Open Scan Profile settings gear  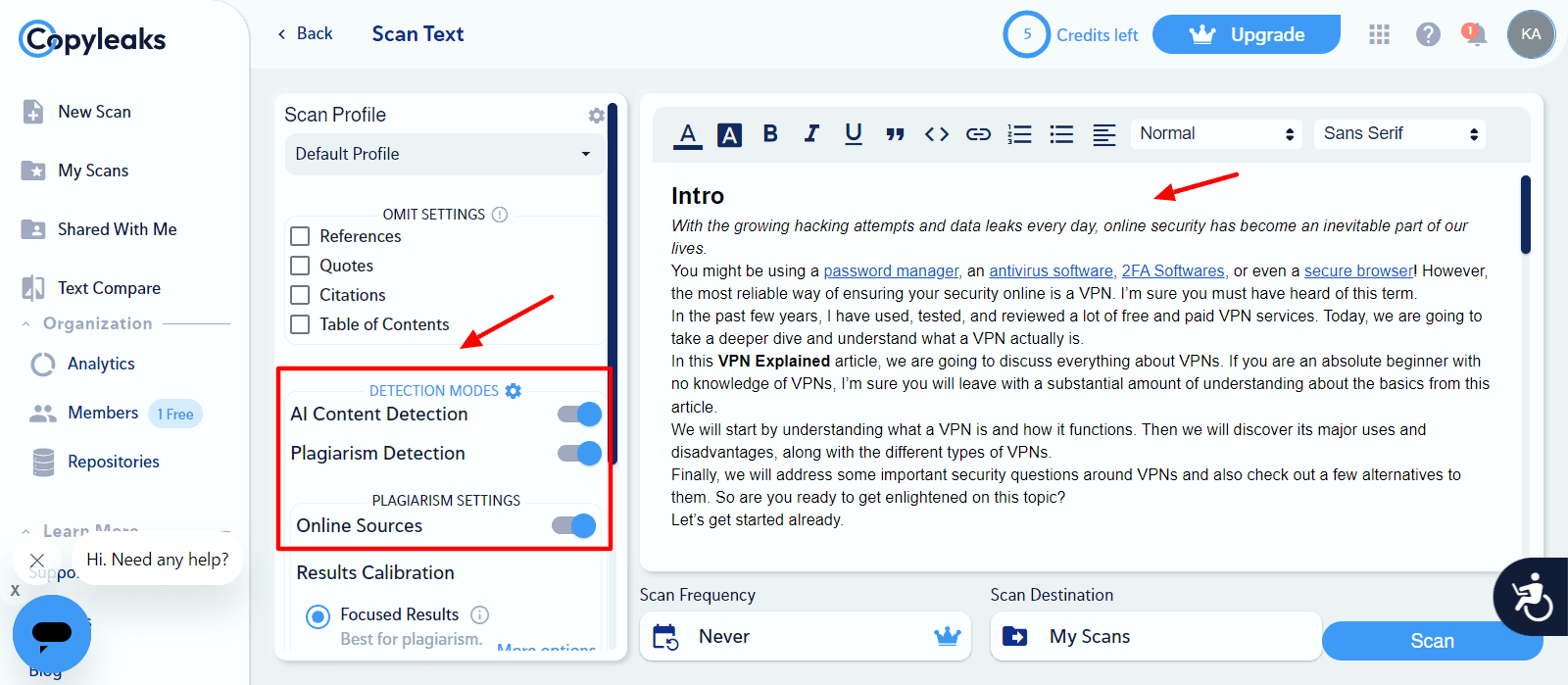tap(596, 116)
